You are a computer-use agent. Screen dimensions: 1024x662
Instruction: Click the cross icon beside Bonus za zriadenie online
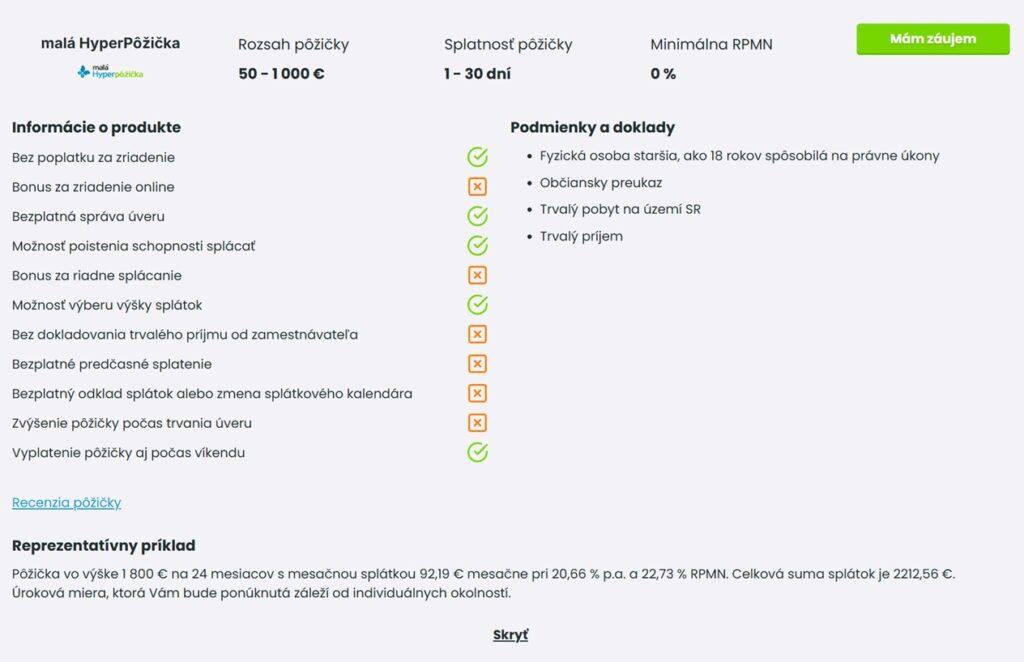[477, 187]
